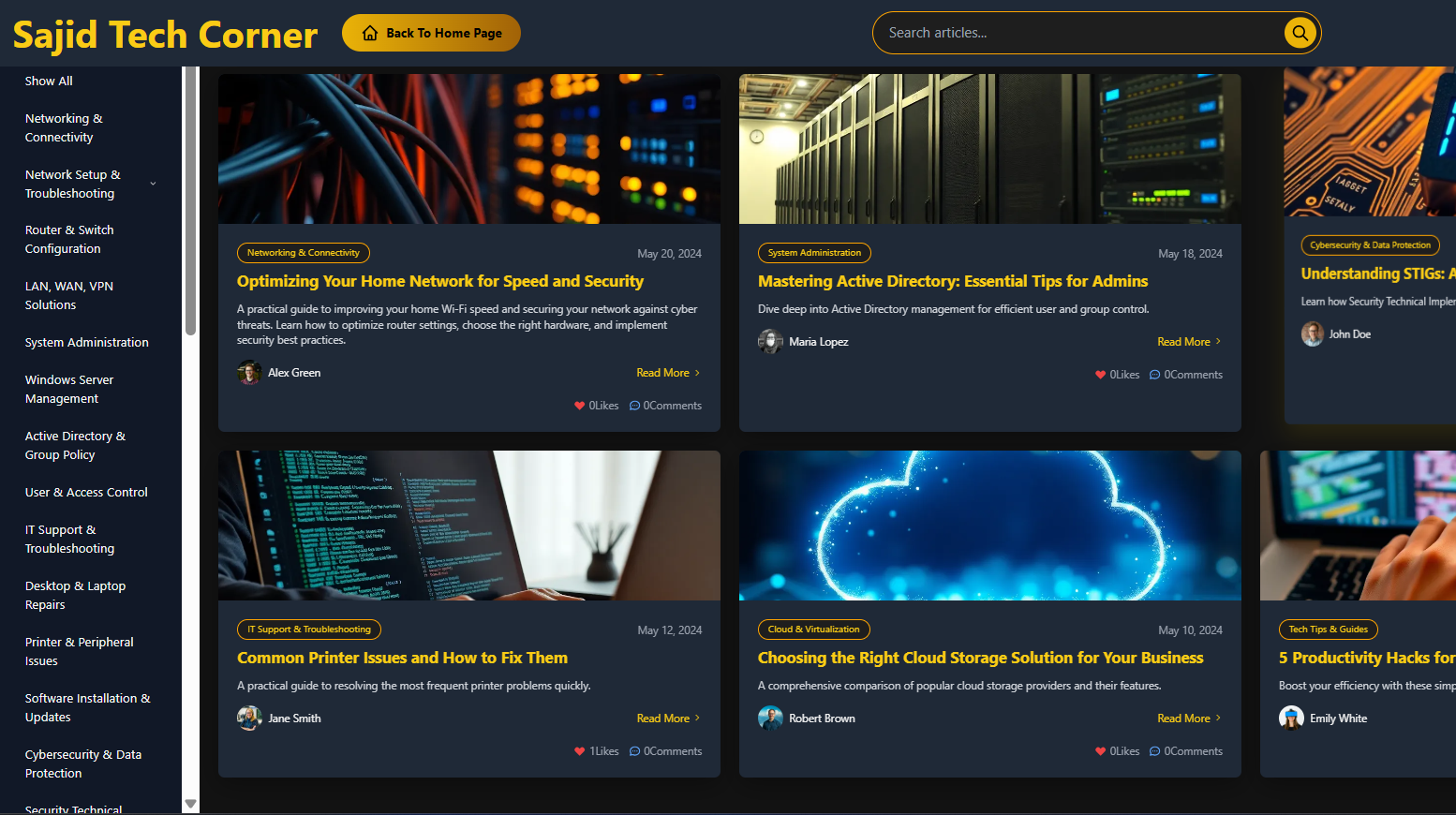Click the comment icon on home network article
Viewport: 1456px width, 815px height.
pos(634,406)
